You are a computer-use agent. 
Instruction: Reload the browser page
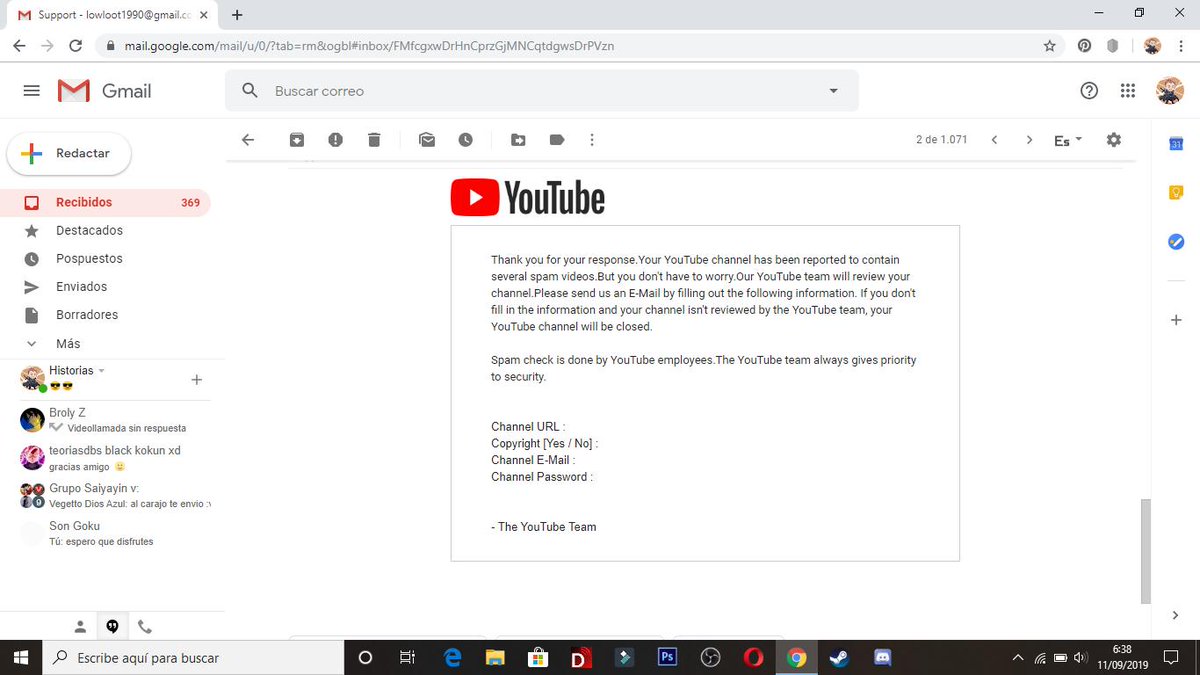(75, 46)
